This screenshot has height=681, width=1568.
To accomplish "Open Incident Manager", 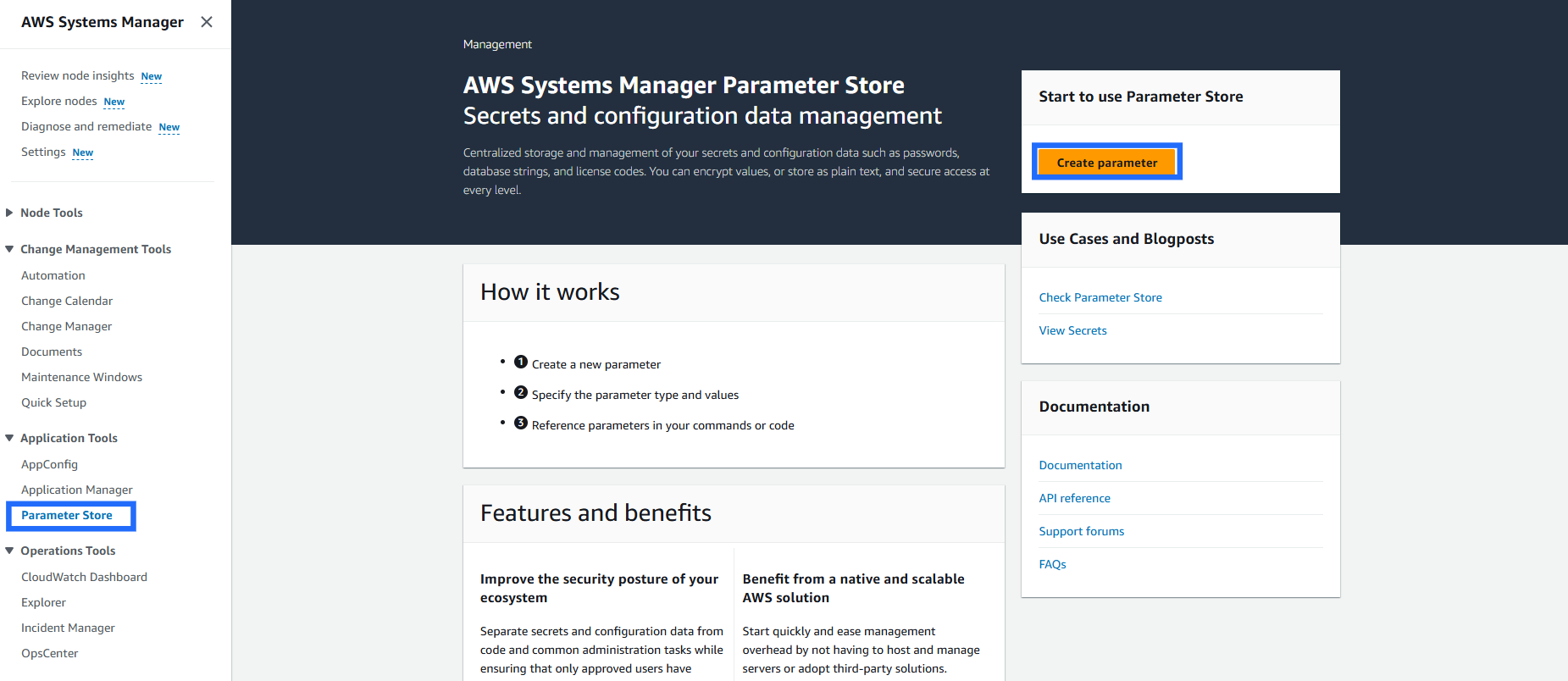I will (68, 628).
